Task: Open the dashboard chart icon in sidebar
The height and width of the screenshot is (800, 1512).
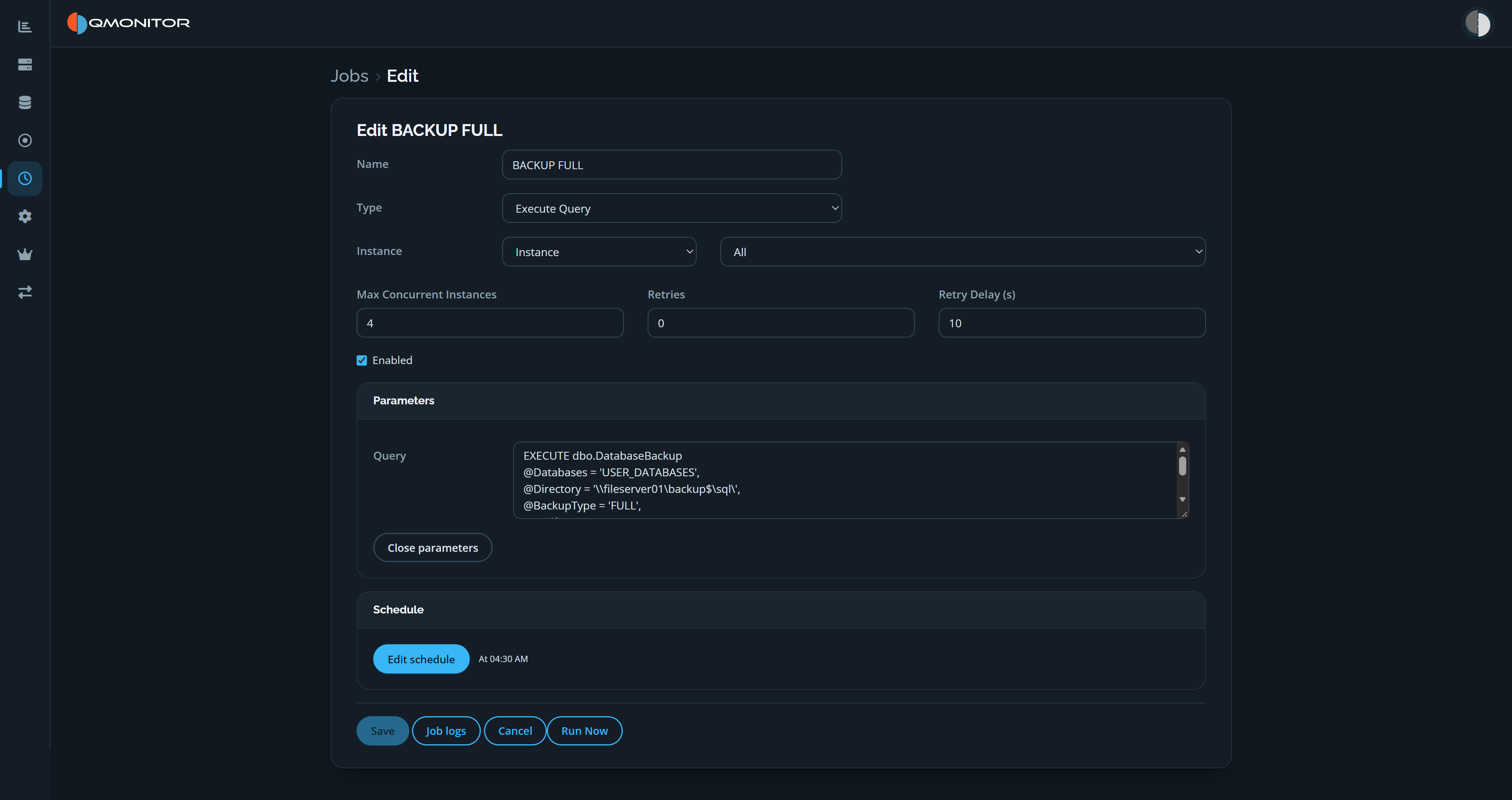Action: click(25, 26)
